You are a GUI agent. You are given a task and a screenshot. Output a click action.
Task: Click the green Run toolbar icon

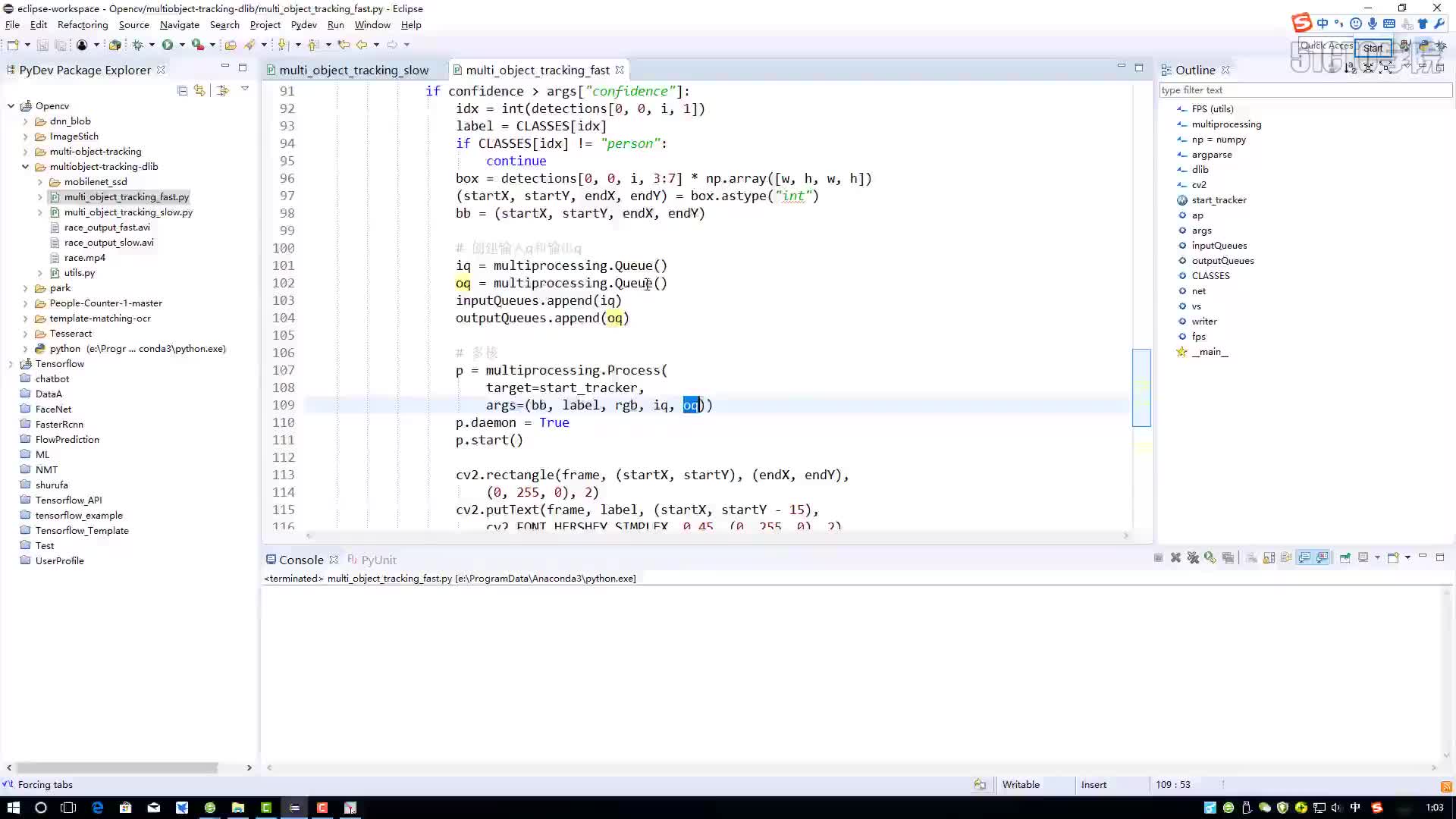pos(168,45)
